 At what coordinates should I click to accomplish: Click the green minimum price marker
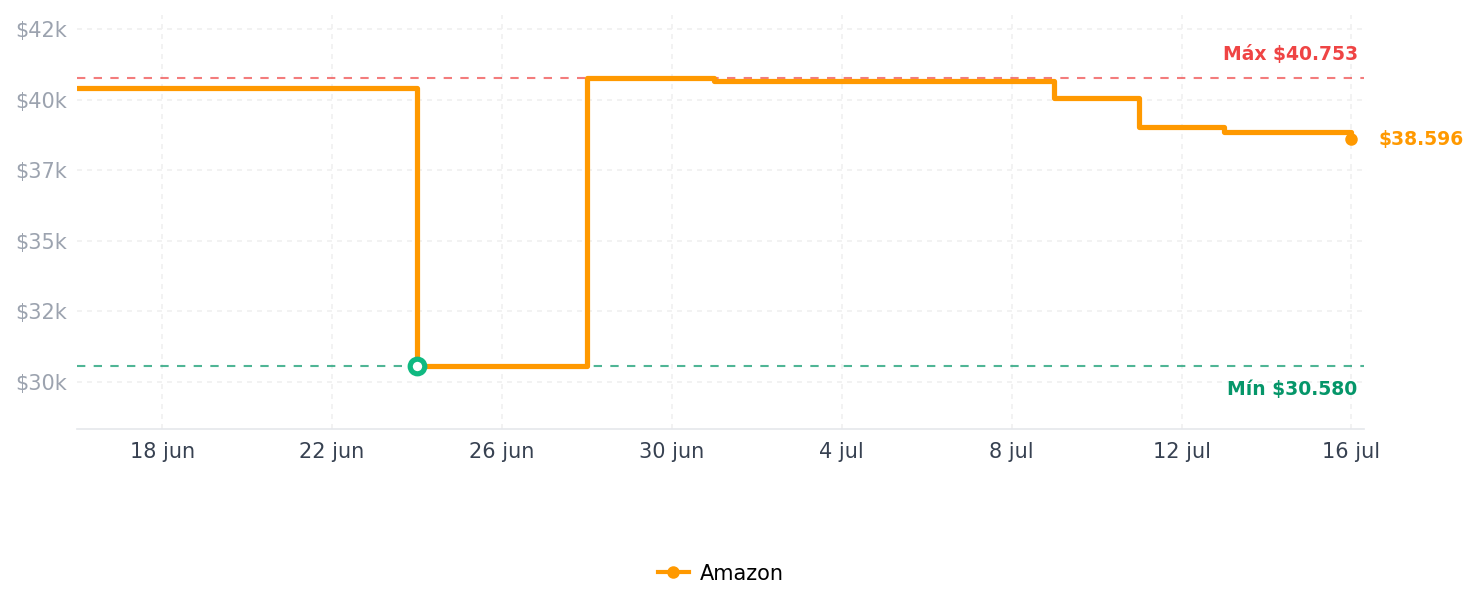pyautogui.click(x=417, y=366)
